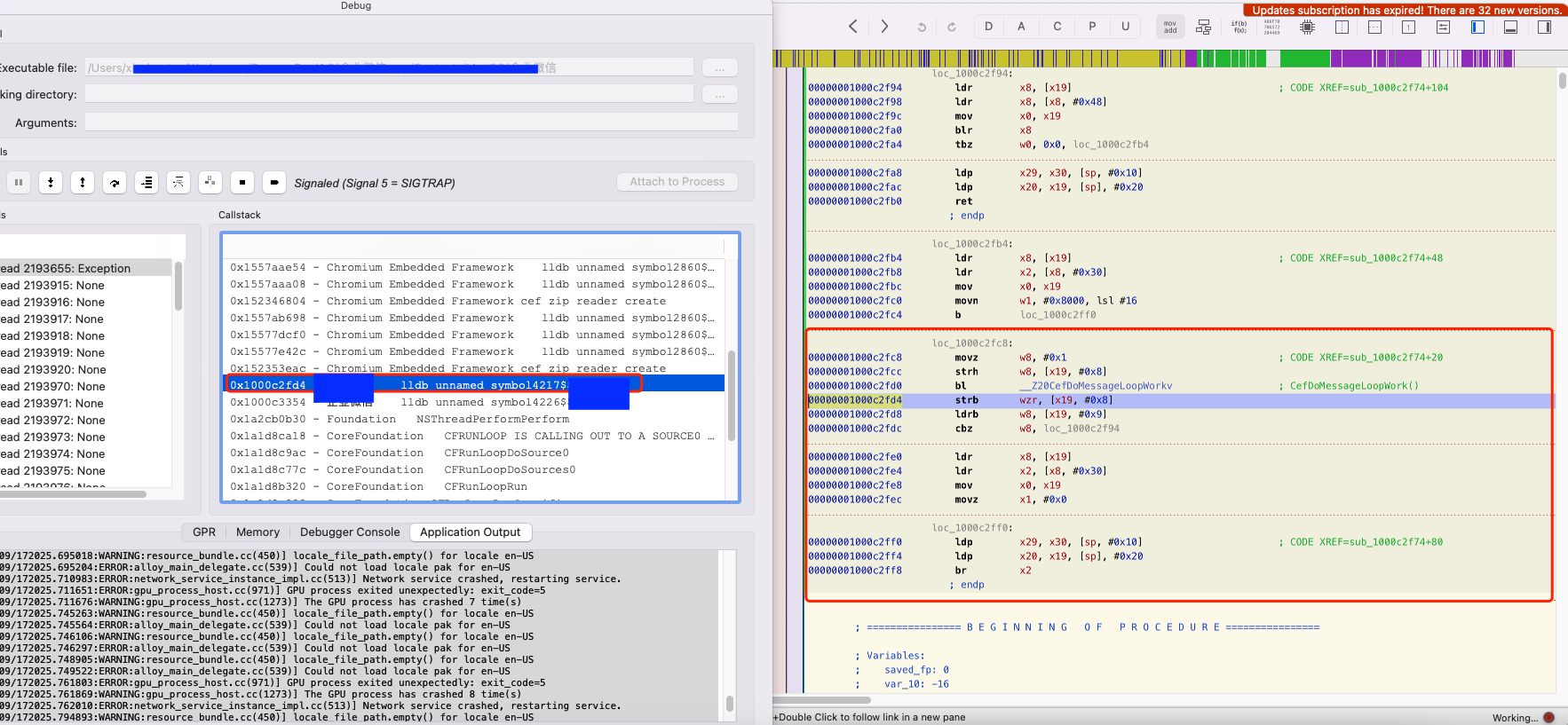Click the disassembly pane vertical scrollbar

pos(1563,81)
